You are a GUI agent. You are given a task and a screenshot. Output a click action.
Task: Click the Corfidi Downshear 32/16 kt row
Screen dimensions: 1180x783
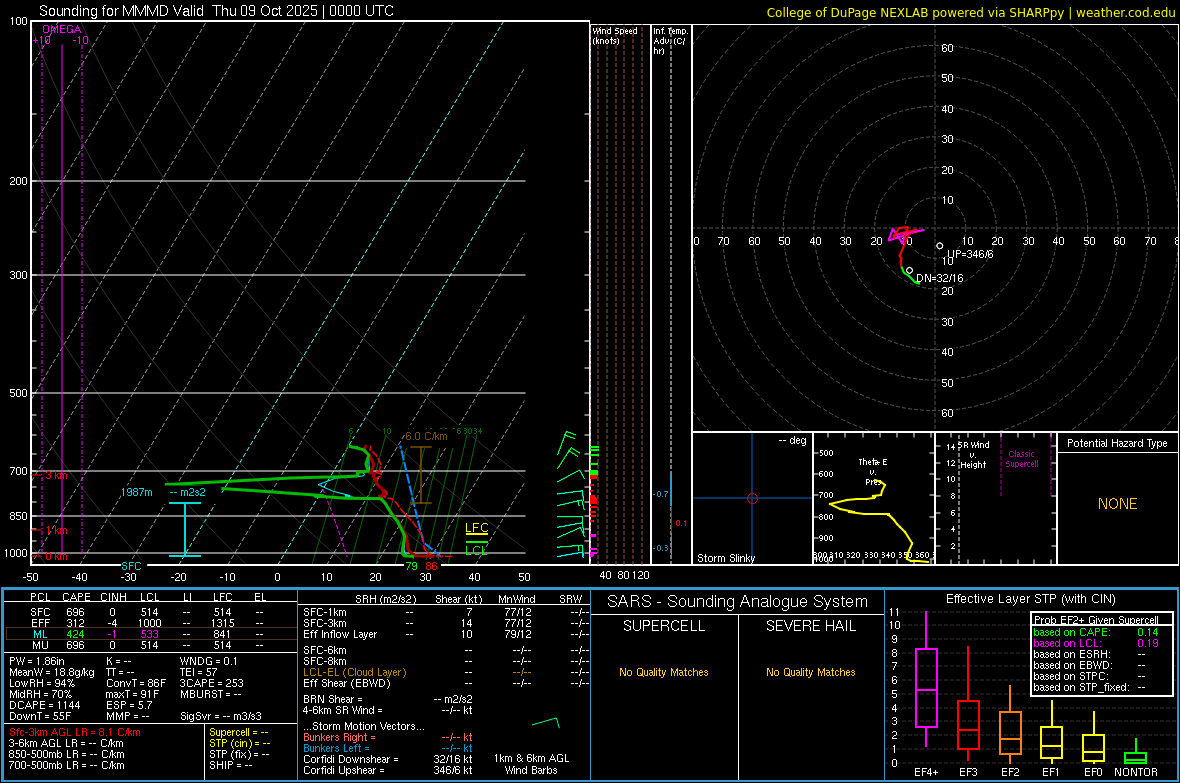pos(388,759)
